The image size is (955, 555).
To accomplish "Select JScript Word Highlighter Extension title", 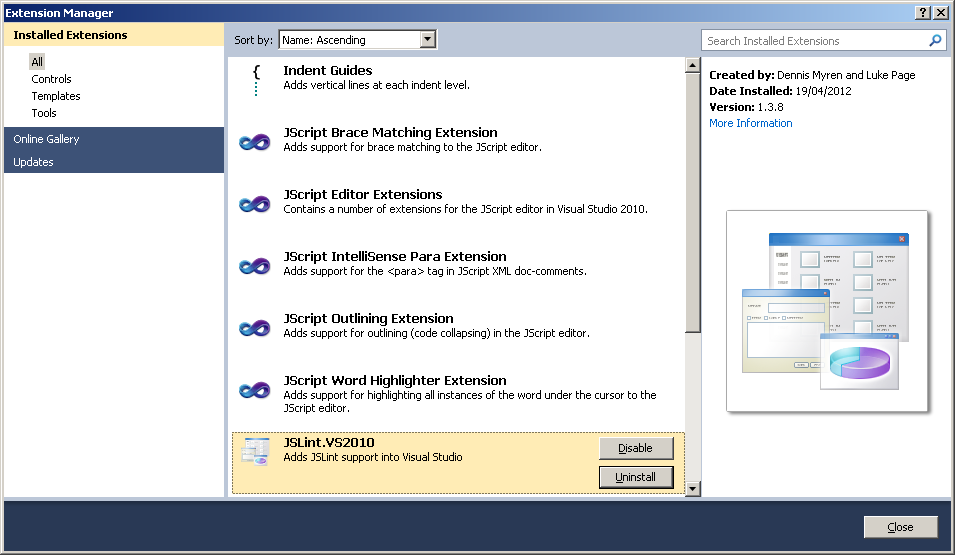I will click(x=395, y=381).
